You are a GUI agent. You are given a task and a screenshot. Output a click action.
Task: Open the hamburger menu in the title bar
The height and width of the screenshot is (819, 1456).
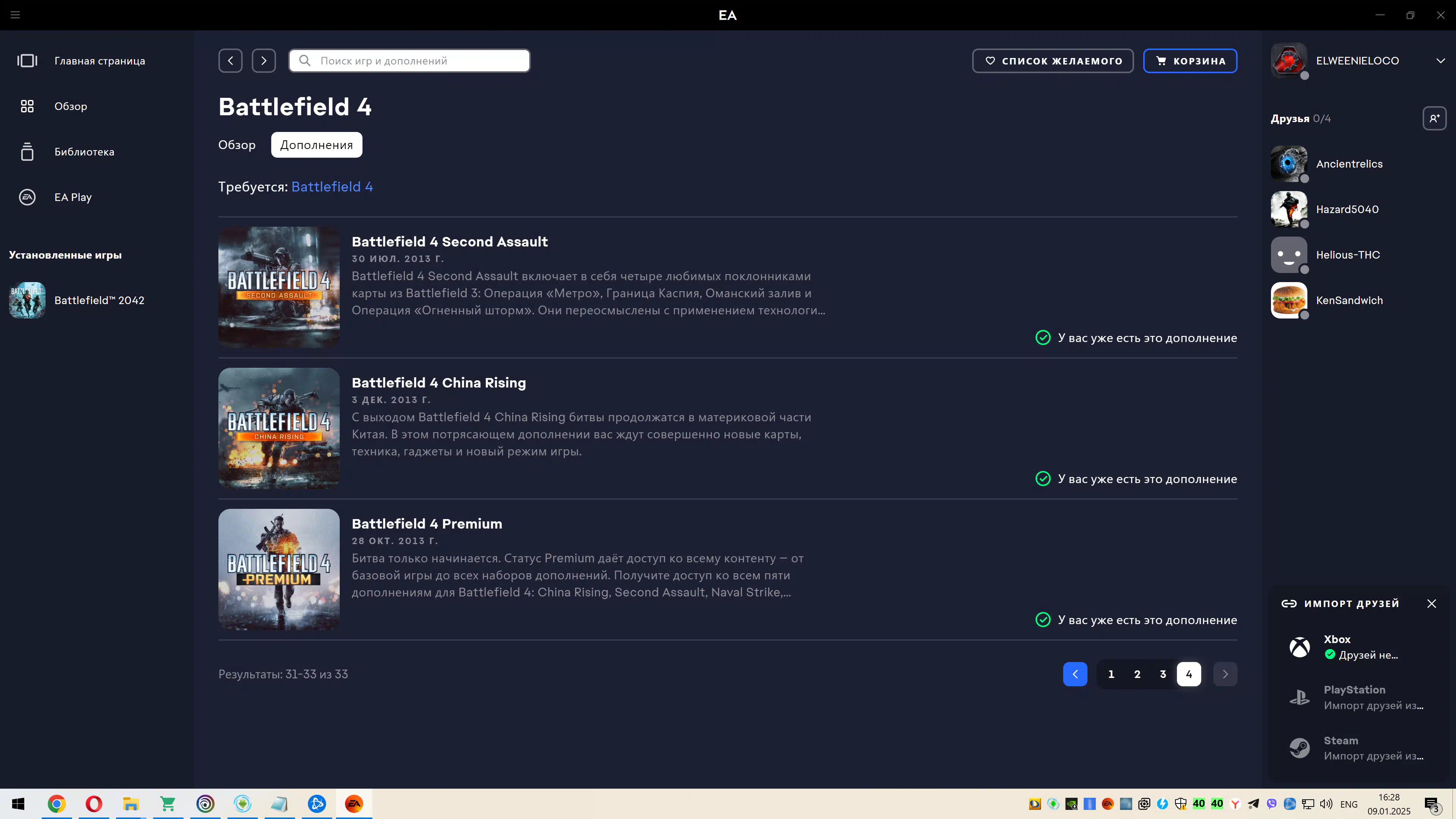(15, 15)
